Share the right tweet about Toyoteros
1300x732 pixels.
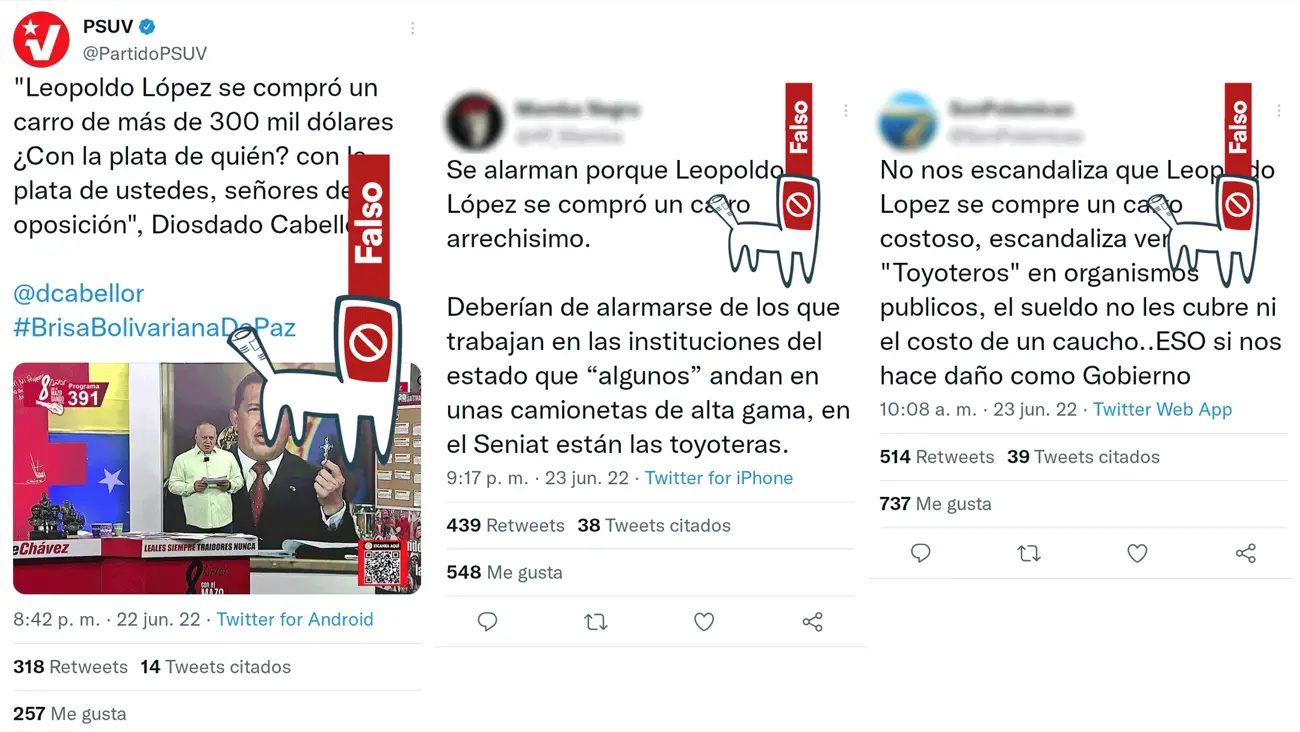coord(1245,553)
